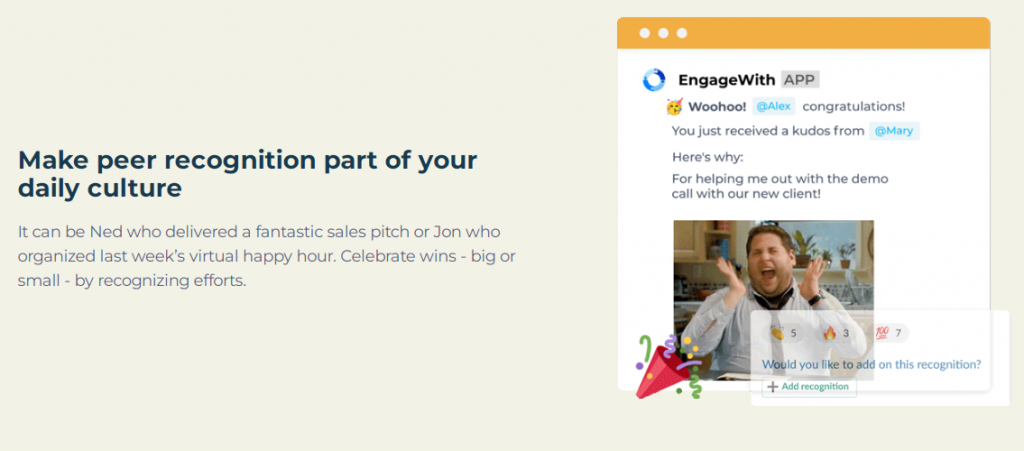Click the APP badge next to EngageWith
The image size is (1024, 451).
point(800,80)
